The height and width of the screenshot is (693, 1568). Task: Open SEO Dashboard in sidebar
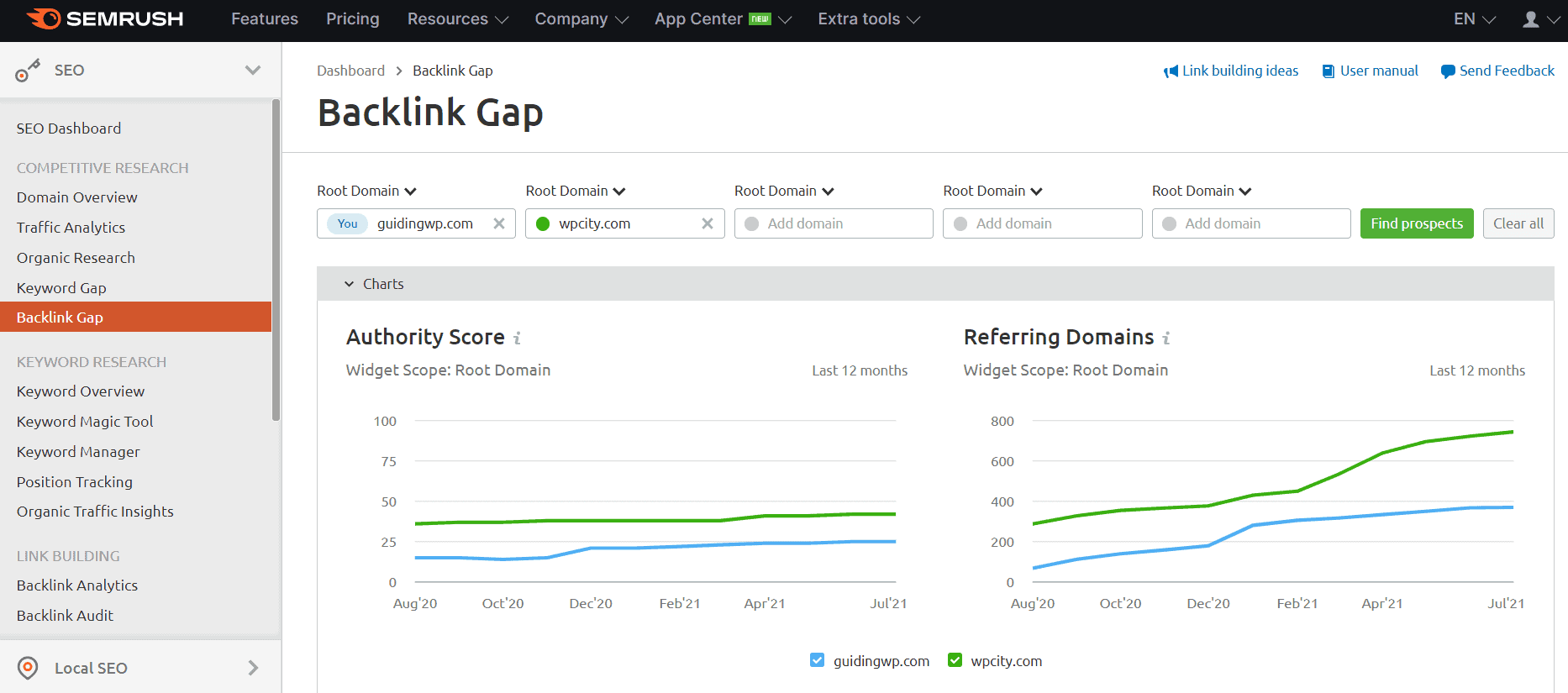coord(69,129)
